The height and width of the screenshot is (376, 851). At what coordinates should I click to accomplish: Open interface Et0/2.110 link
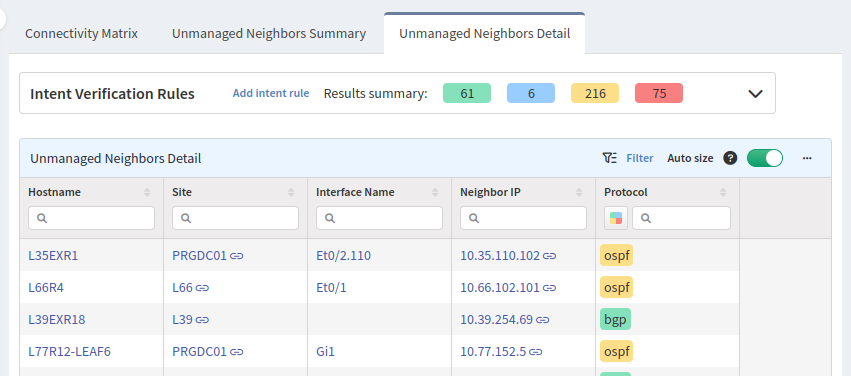tap(344, 255)
